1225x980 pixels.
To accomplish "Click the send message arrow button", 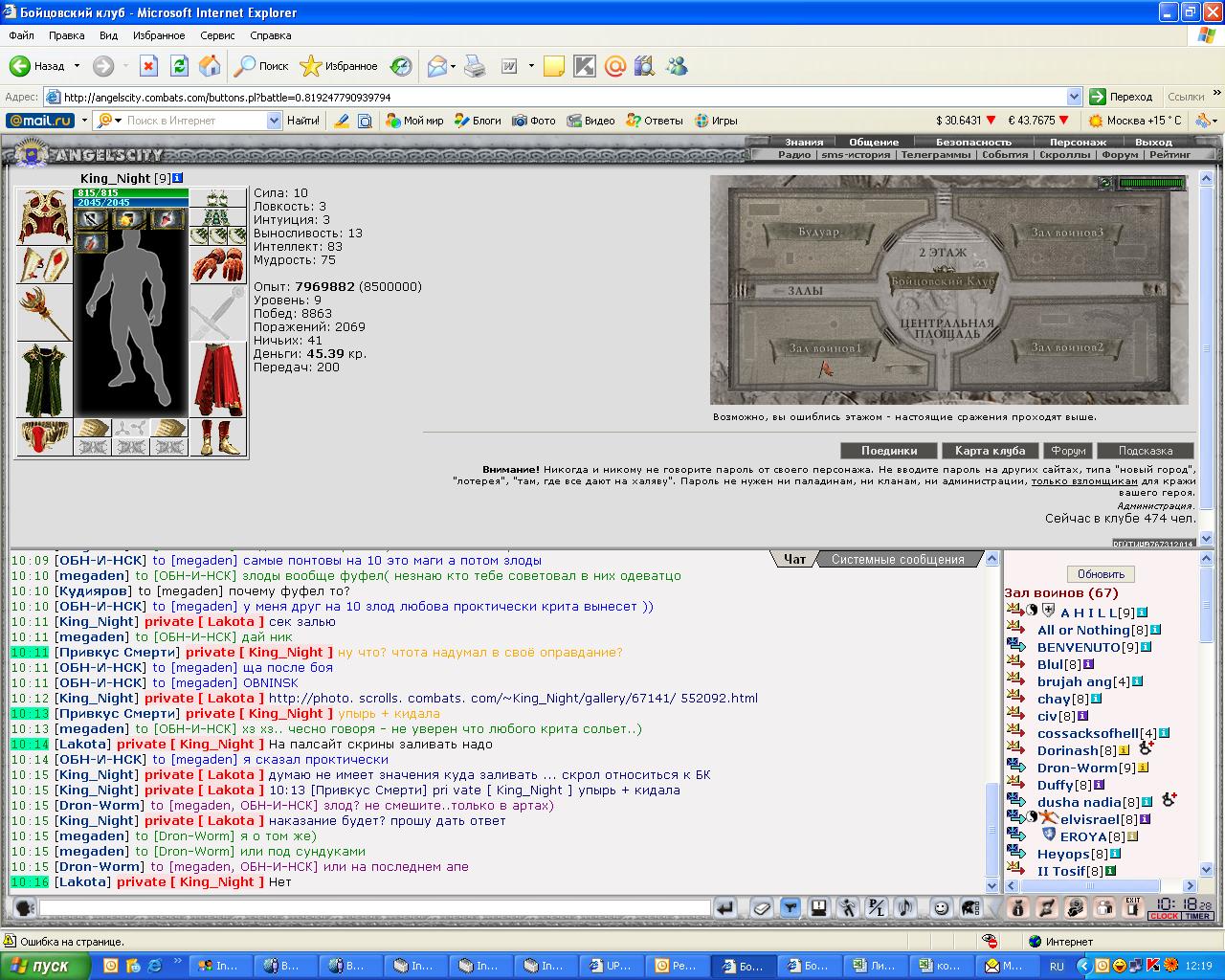I will 725,907.
